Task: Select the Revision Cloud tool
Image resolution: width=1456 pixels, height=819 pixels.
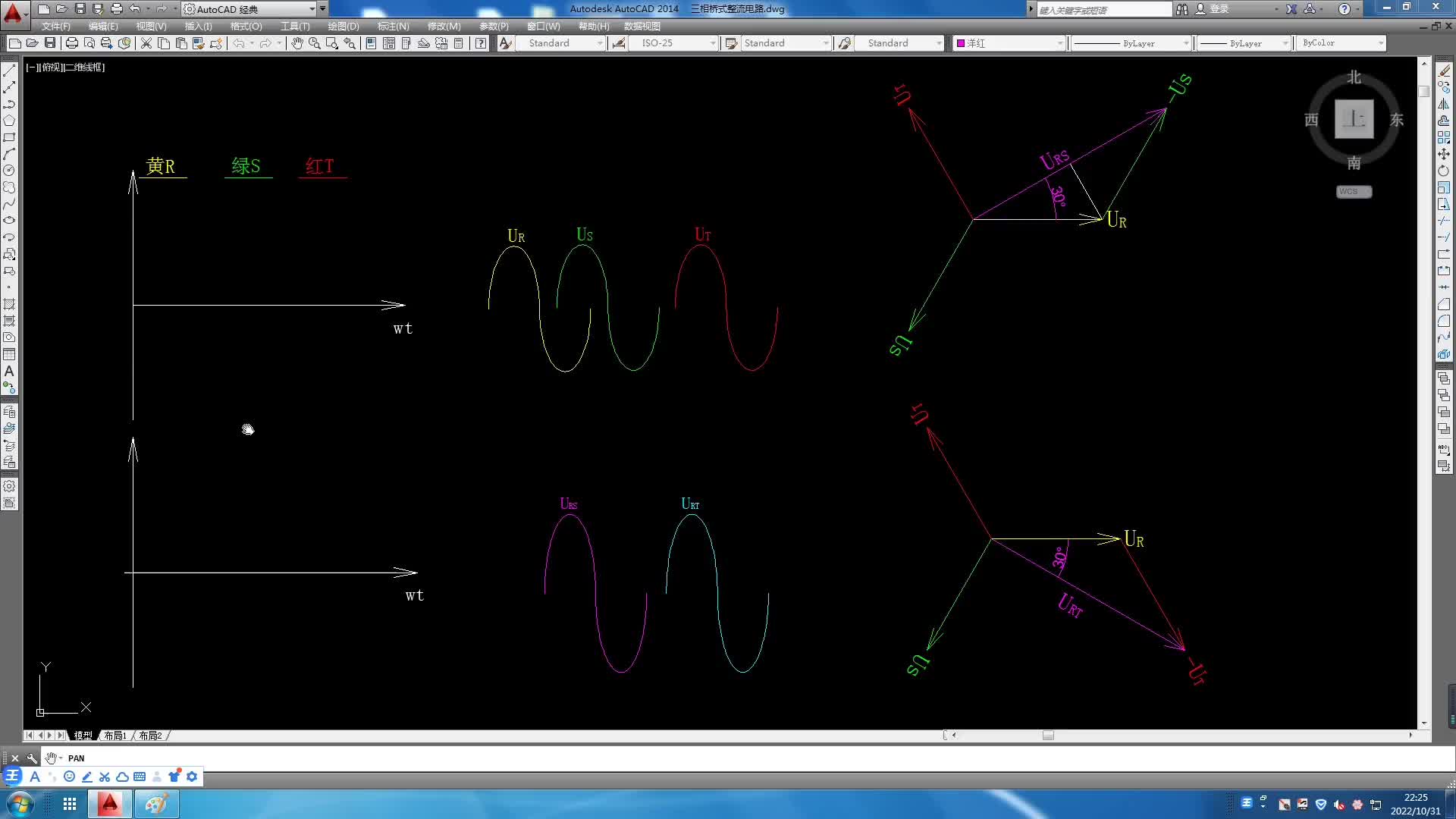Action: [9, 187]
